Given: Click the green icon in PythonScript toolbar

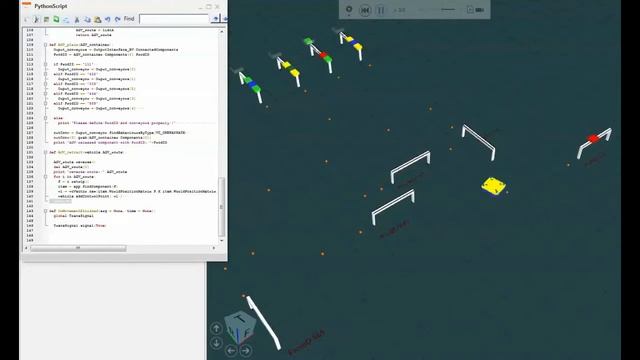Looking at the screenshot, I should click(x=56, y=19).
